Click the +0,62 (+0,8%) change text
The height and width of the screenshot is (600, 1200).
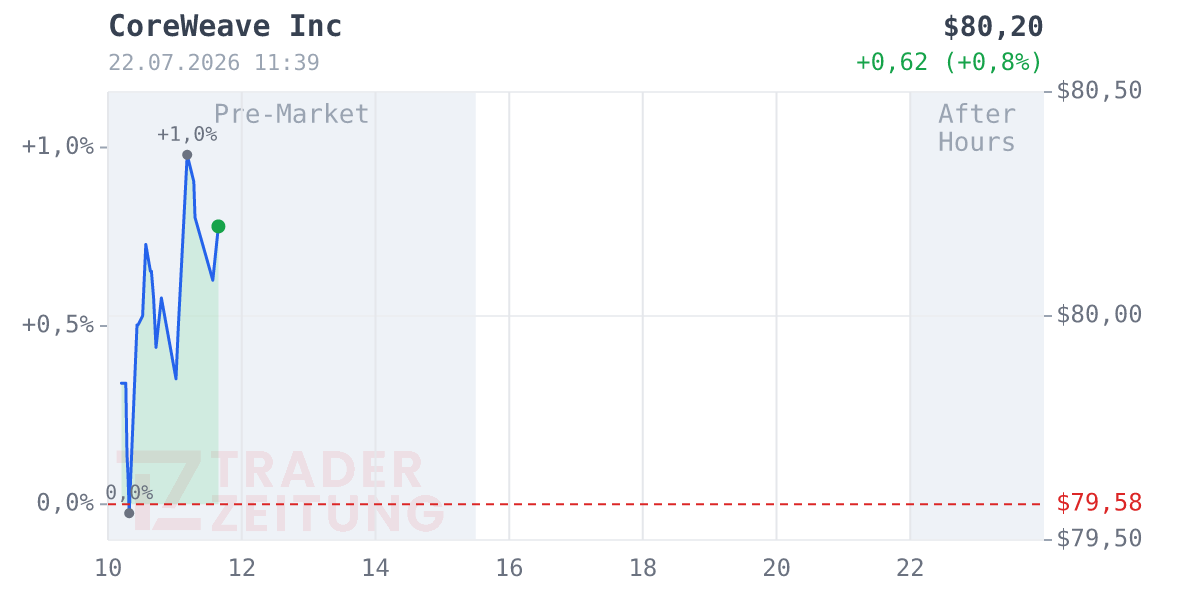click(x=949, y=63)
